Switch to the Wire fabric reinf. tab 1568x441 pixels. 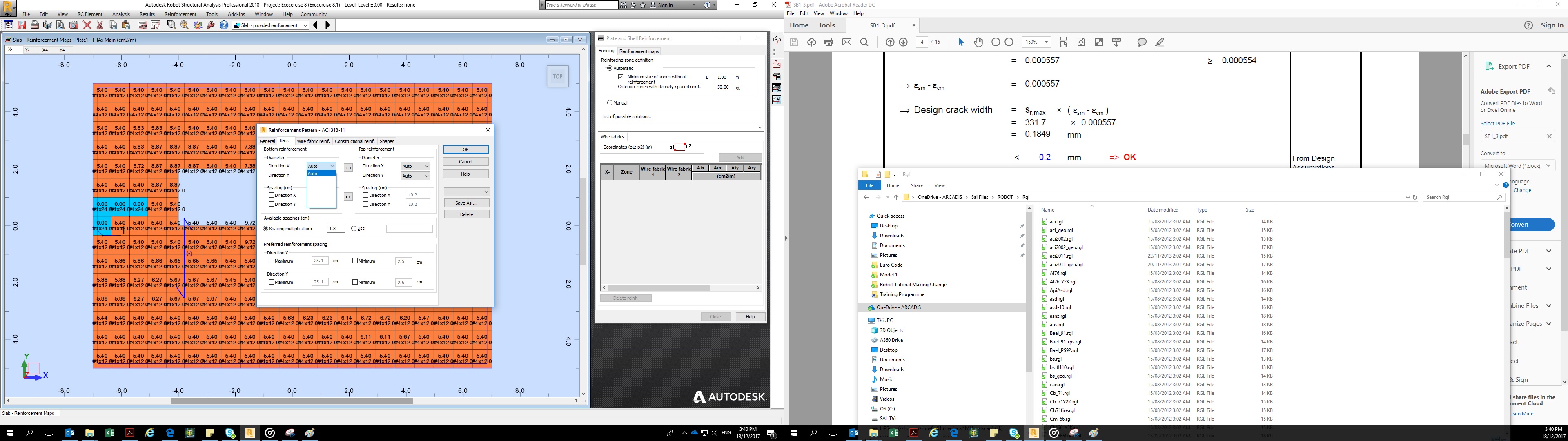pyautogui.click(x=314, y=141)
